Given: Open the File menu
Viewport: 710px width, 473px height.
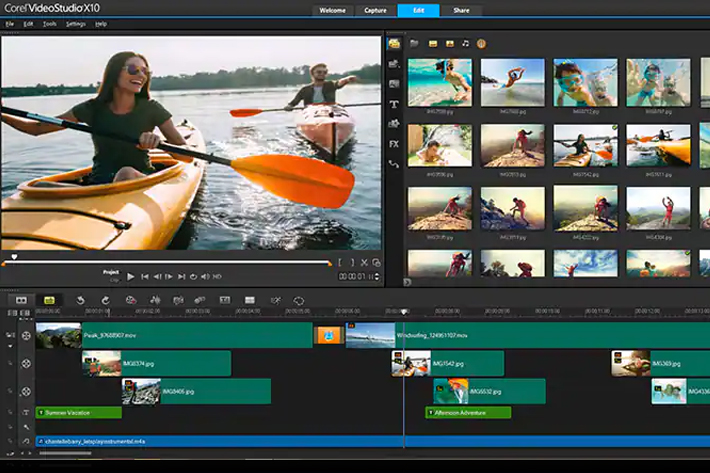Looking at the screenshot, I should 10,23.
